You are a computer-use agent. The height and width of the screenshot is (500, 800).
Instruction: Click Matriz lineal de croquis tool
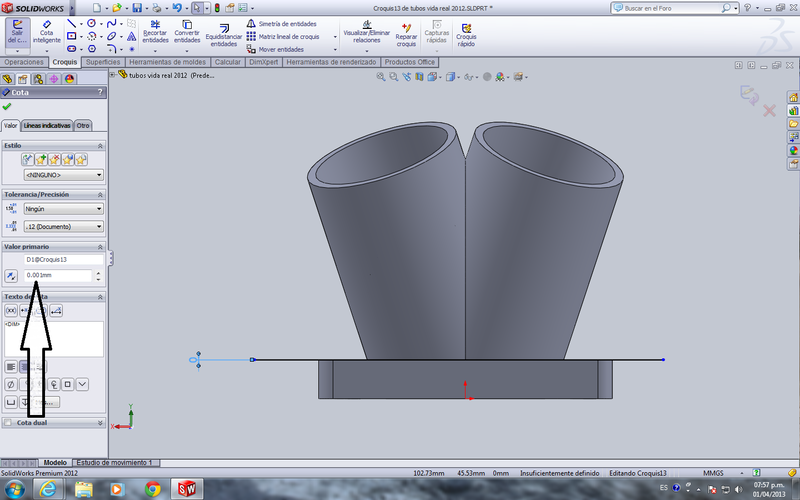[283, 36]
